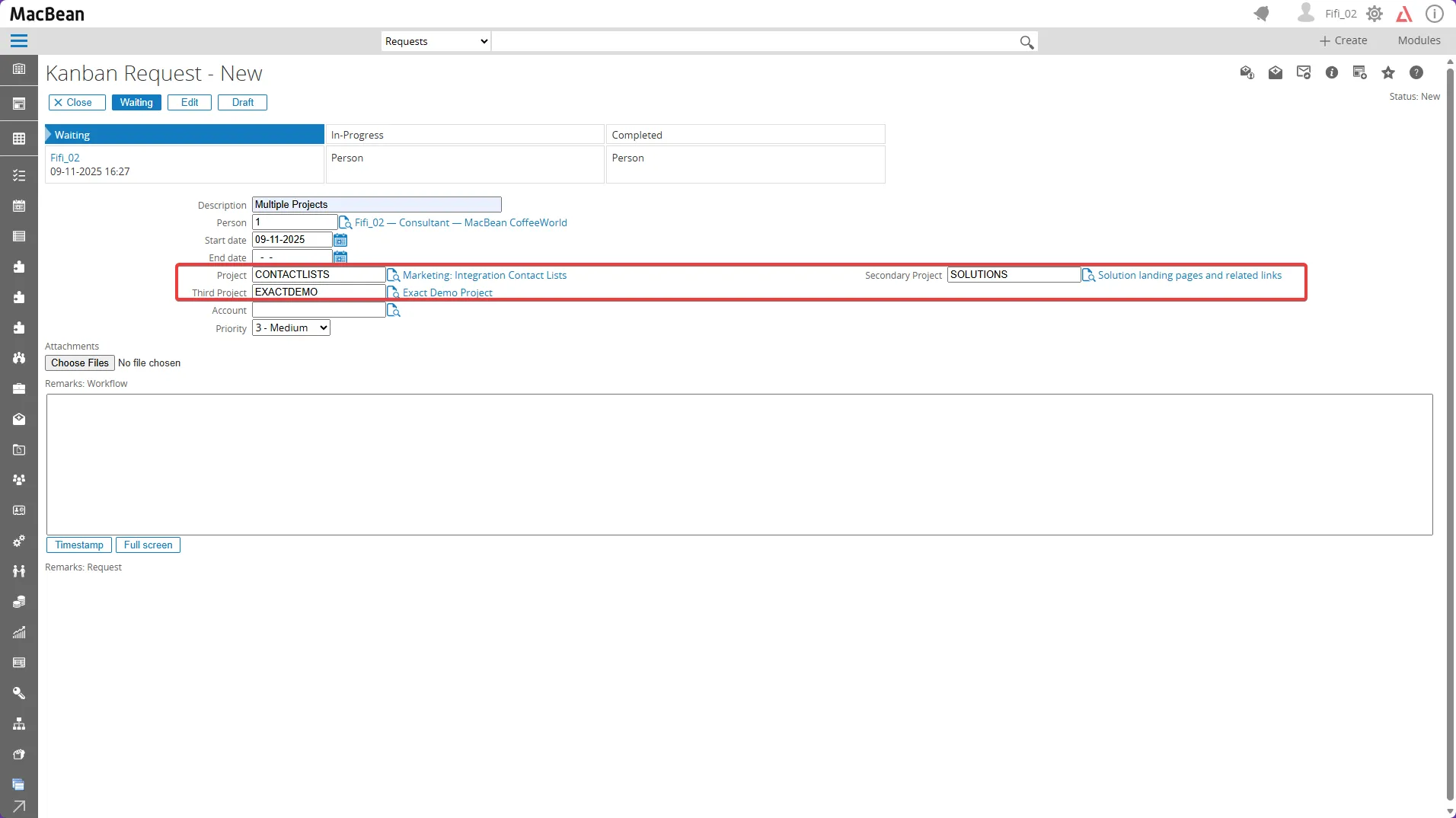Open End date calendar picker
The height and width of the screenshot is (818, 1456).
(x=340, y=257)
